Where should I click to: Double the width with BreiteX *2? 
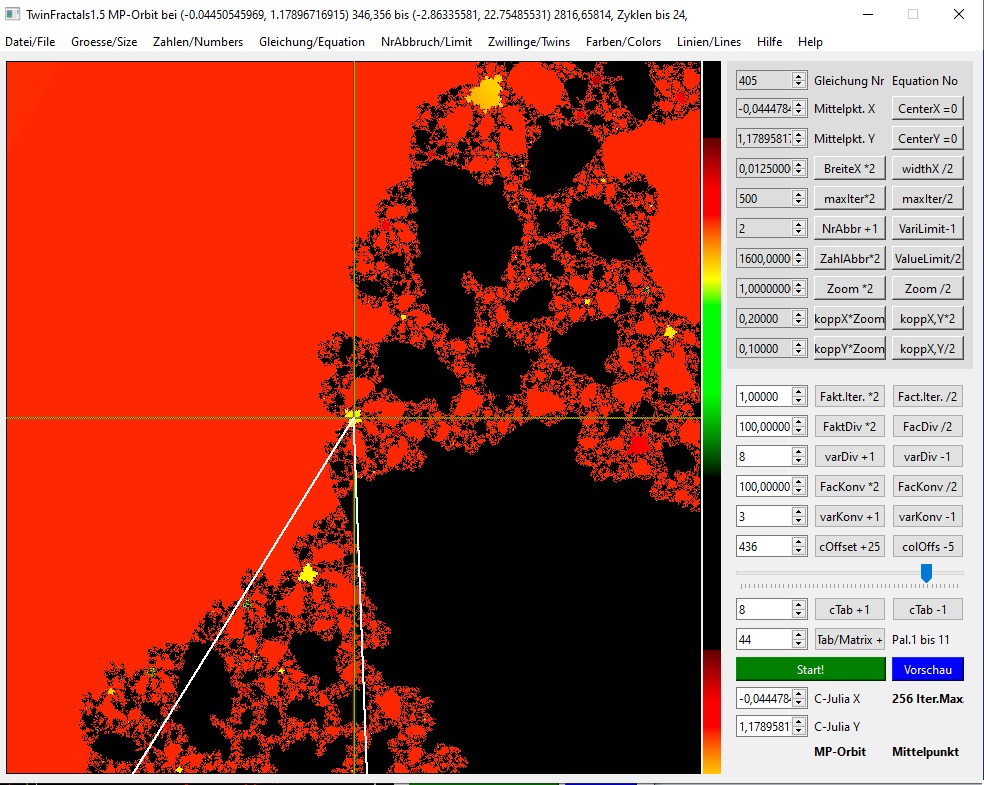point(850,169)
